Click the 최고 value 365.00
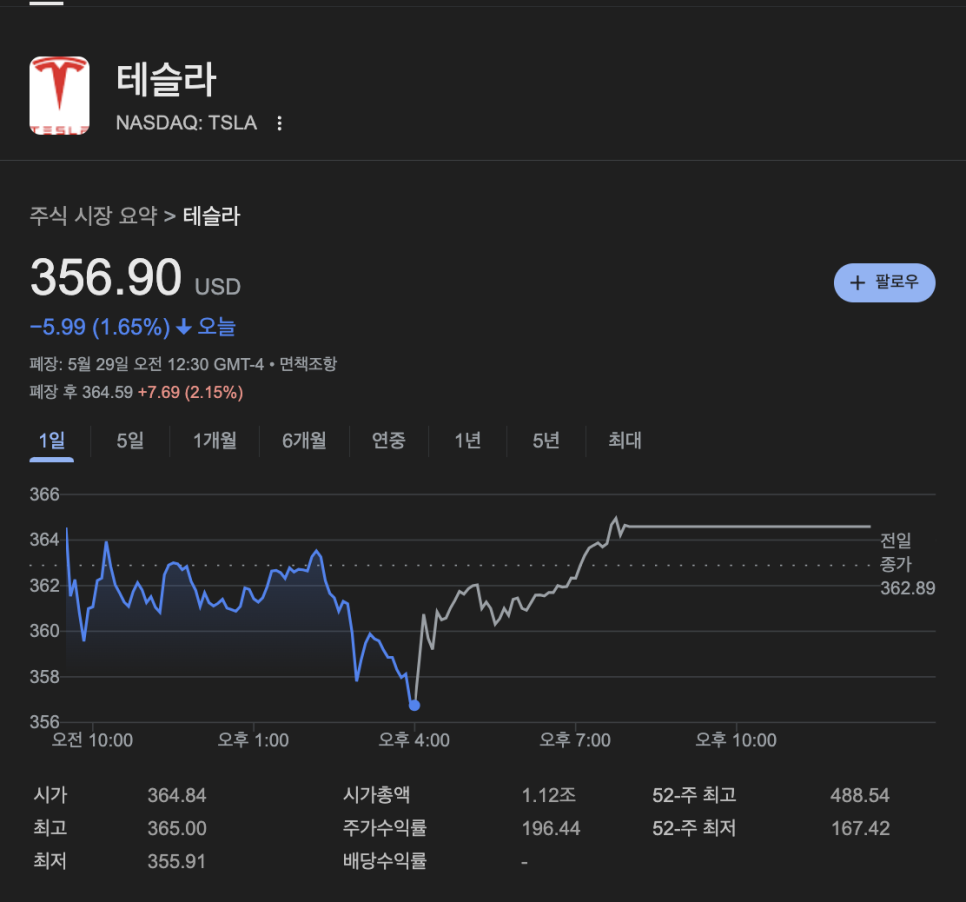The height and width of the screenshot is (902, 966). point(177,829)
